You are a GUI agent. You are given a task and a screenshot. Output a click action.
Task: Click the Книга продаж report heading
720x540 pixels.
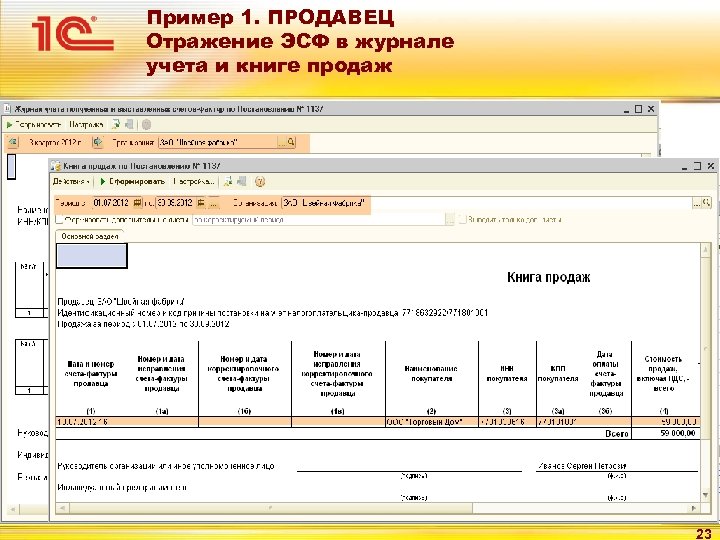[x=549, y=277]
